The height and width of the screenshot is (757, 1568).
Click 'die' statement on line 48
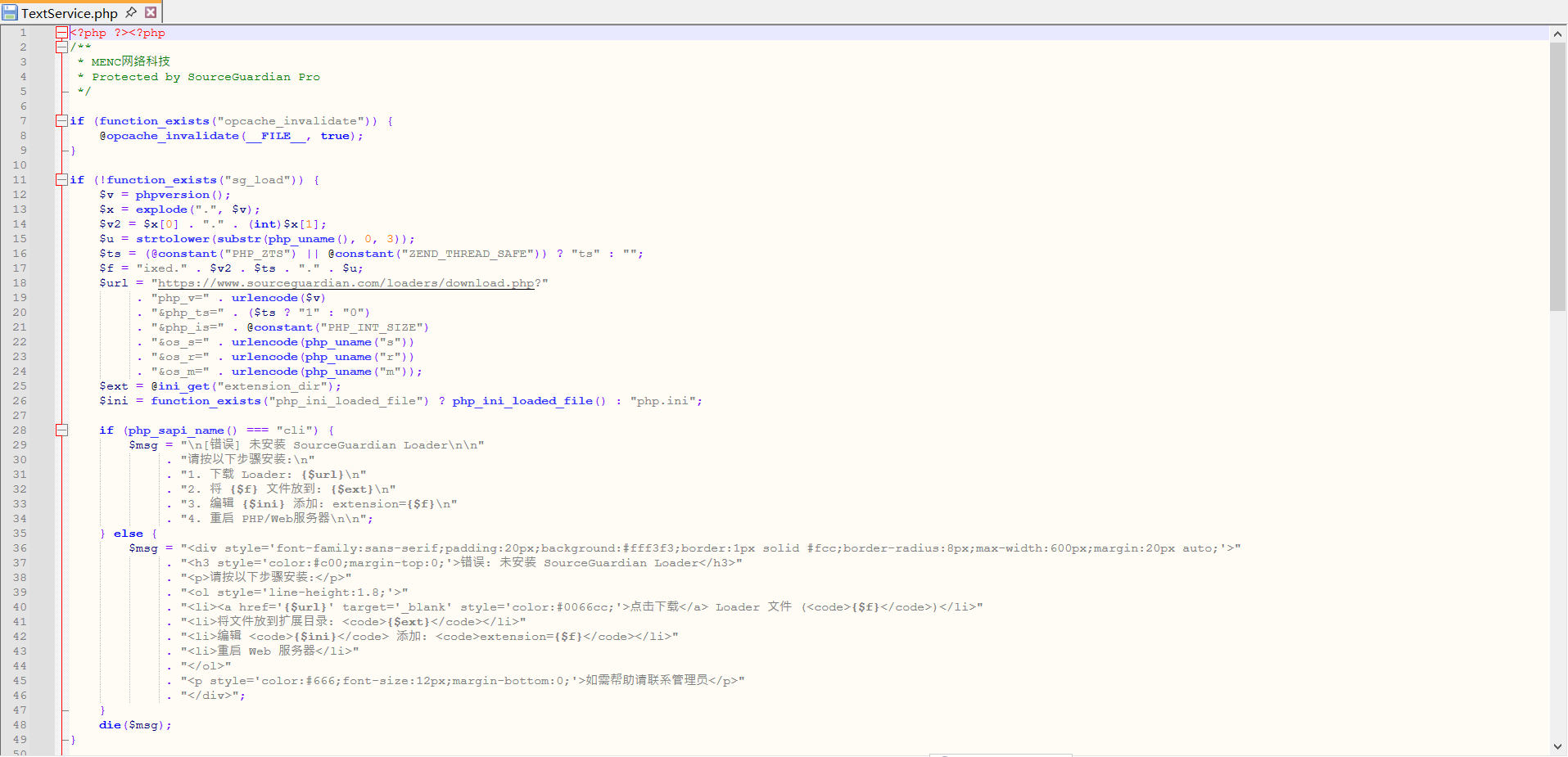(111, 725)
